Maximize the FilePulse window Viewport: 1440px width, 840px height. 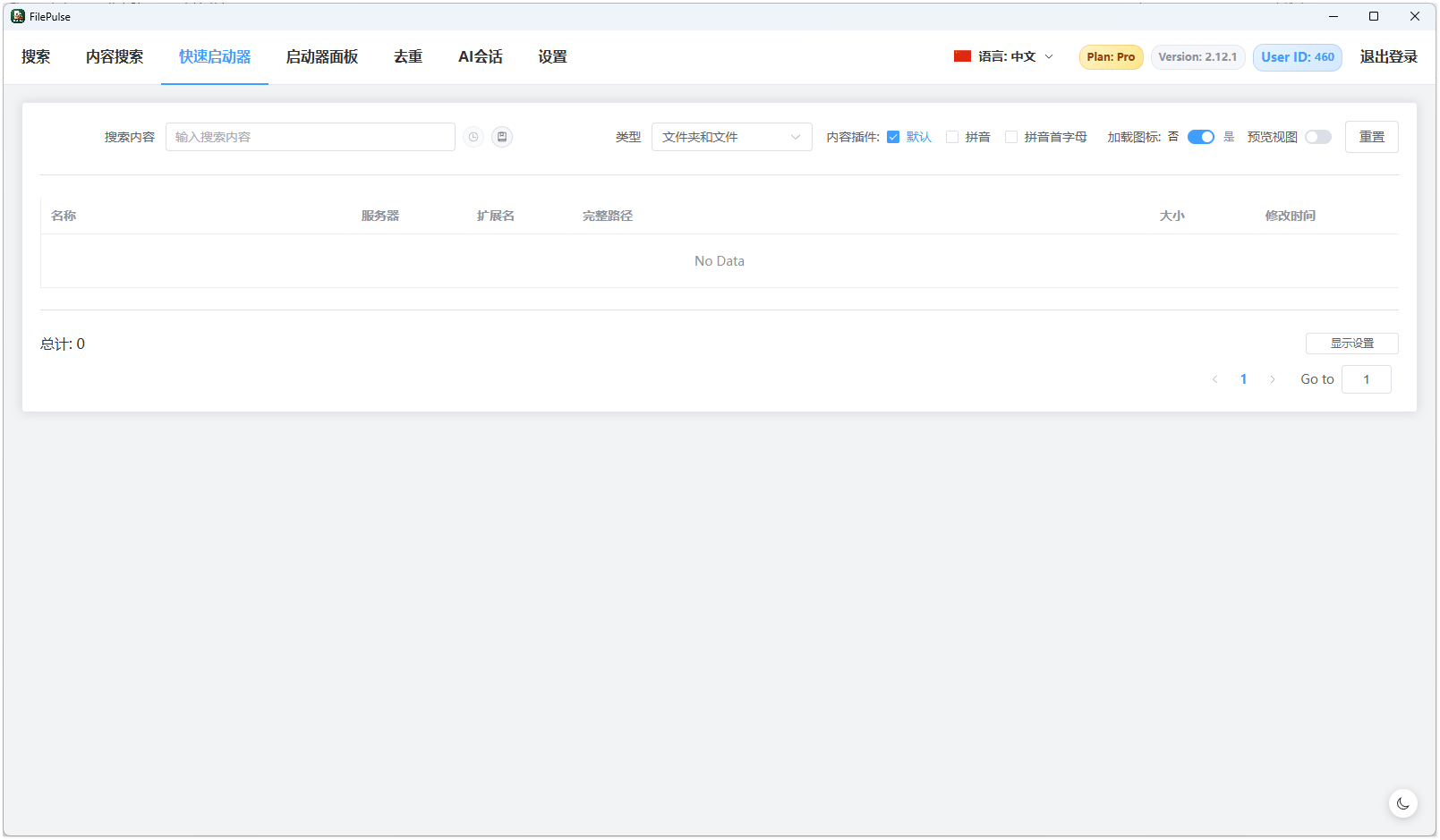tap(1374, 16)
